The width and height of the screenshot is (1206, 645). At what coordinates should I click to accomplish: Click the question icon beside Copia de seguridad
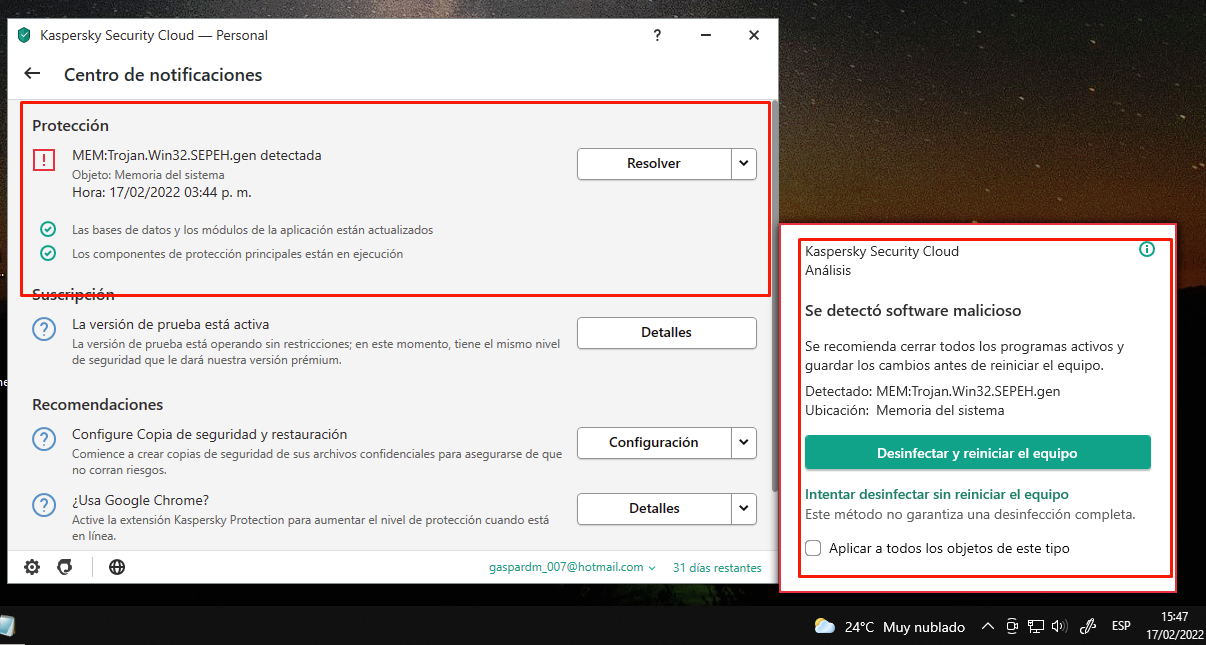44,439
